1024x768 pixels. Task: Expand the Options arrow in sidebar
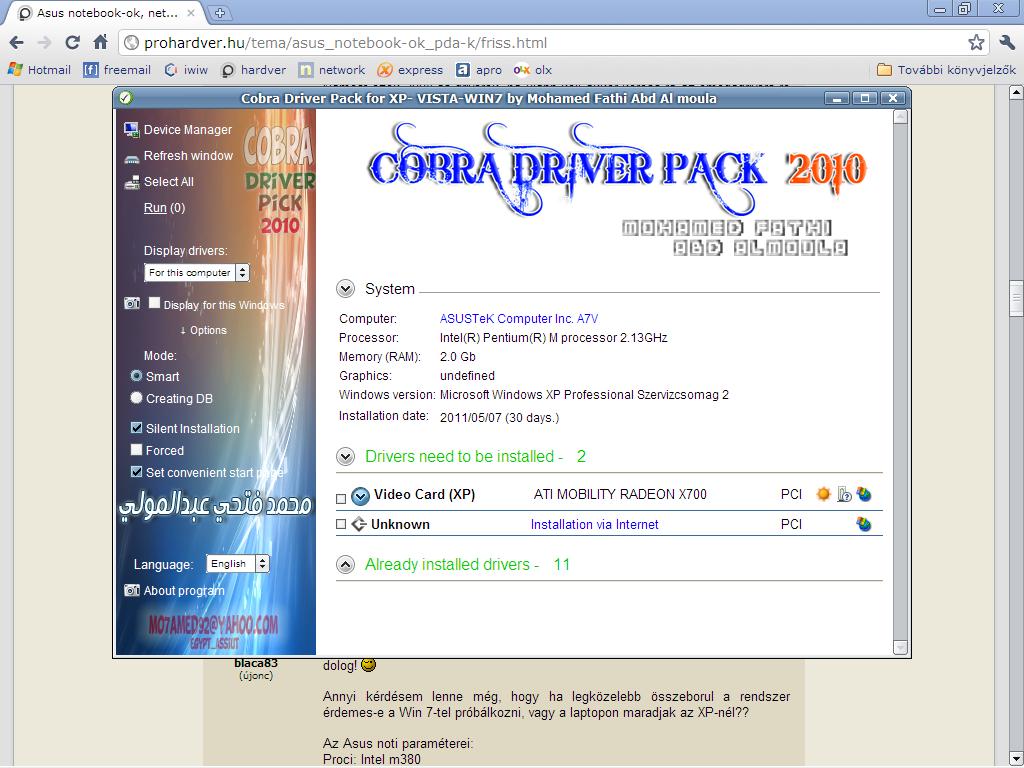[x=203, y=330]
